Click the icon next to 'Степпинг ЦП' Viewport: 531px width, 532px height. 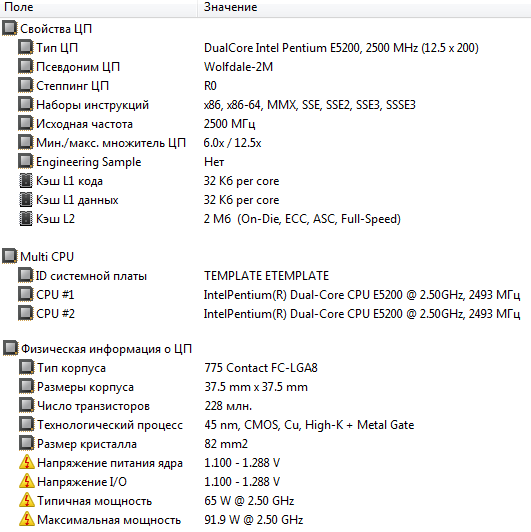pos(25,85)
